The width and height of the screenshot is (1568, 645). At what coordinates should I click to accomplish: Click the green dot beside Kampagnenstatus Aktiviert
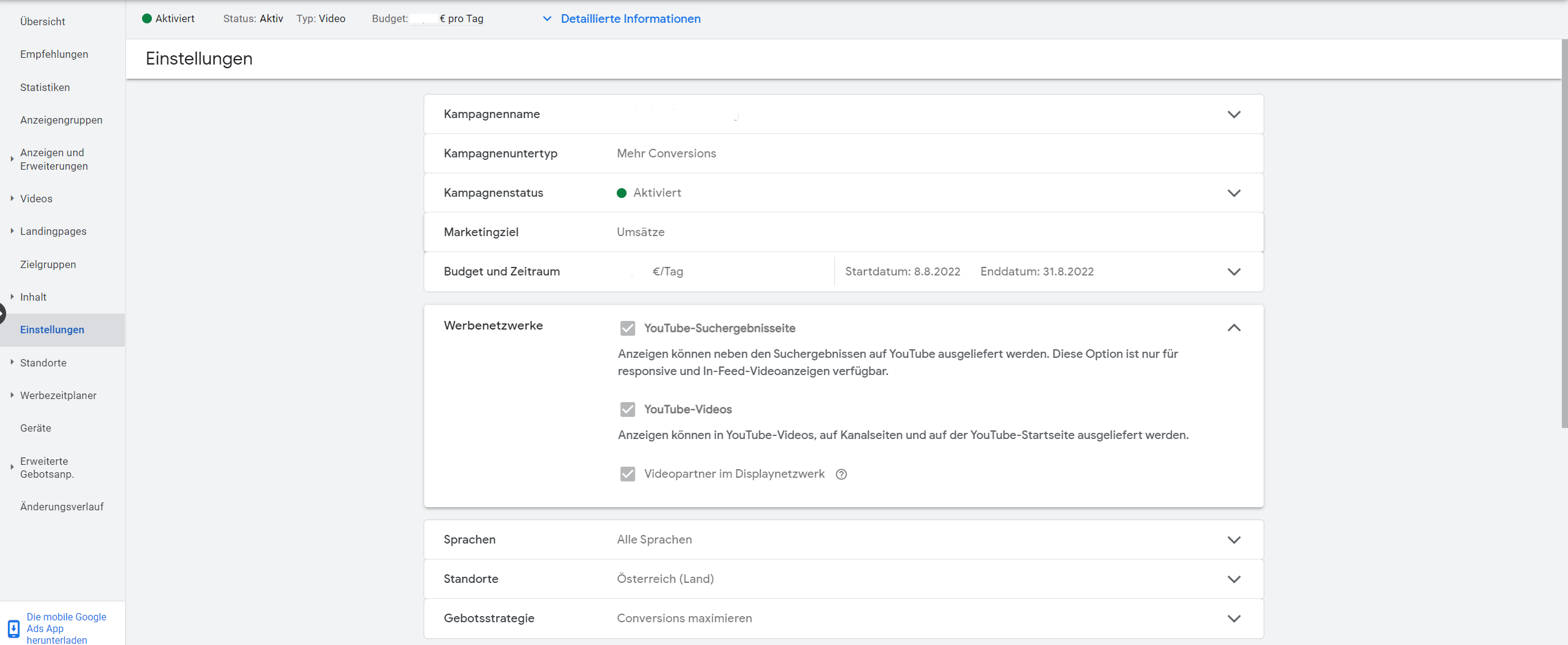click(622, 193)
